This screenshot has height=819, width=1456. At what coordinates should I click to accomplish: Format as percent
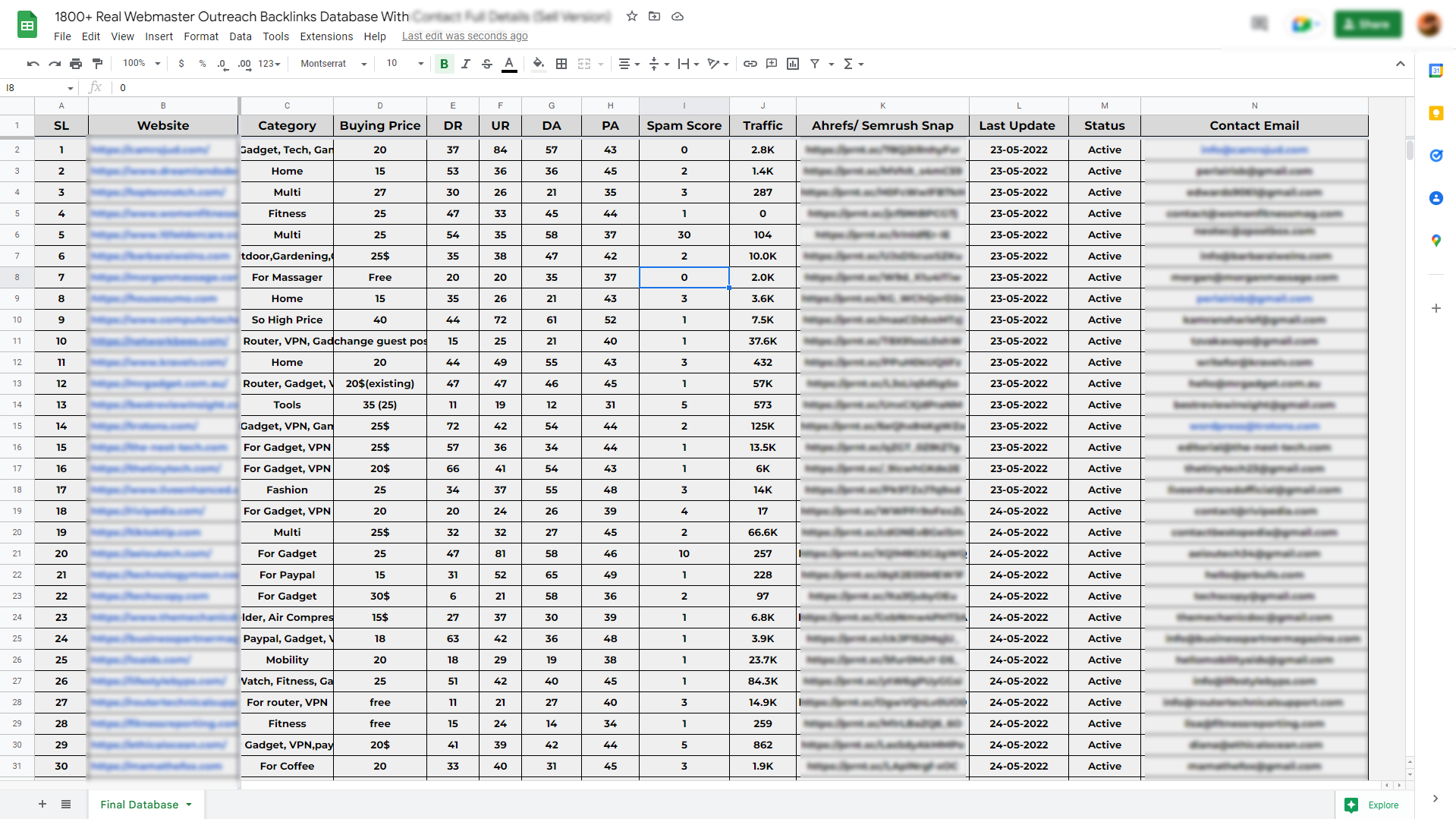point(203,64)
